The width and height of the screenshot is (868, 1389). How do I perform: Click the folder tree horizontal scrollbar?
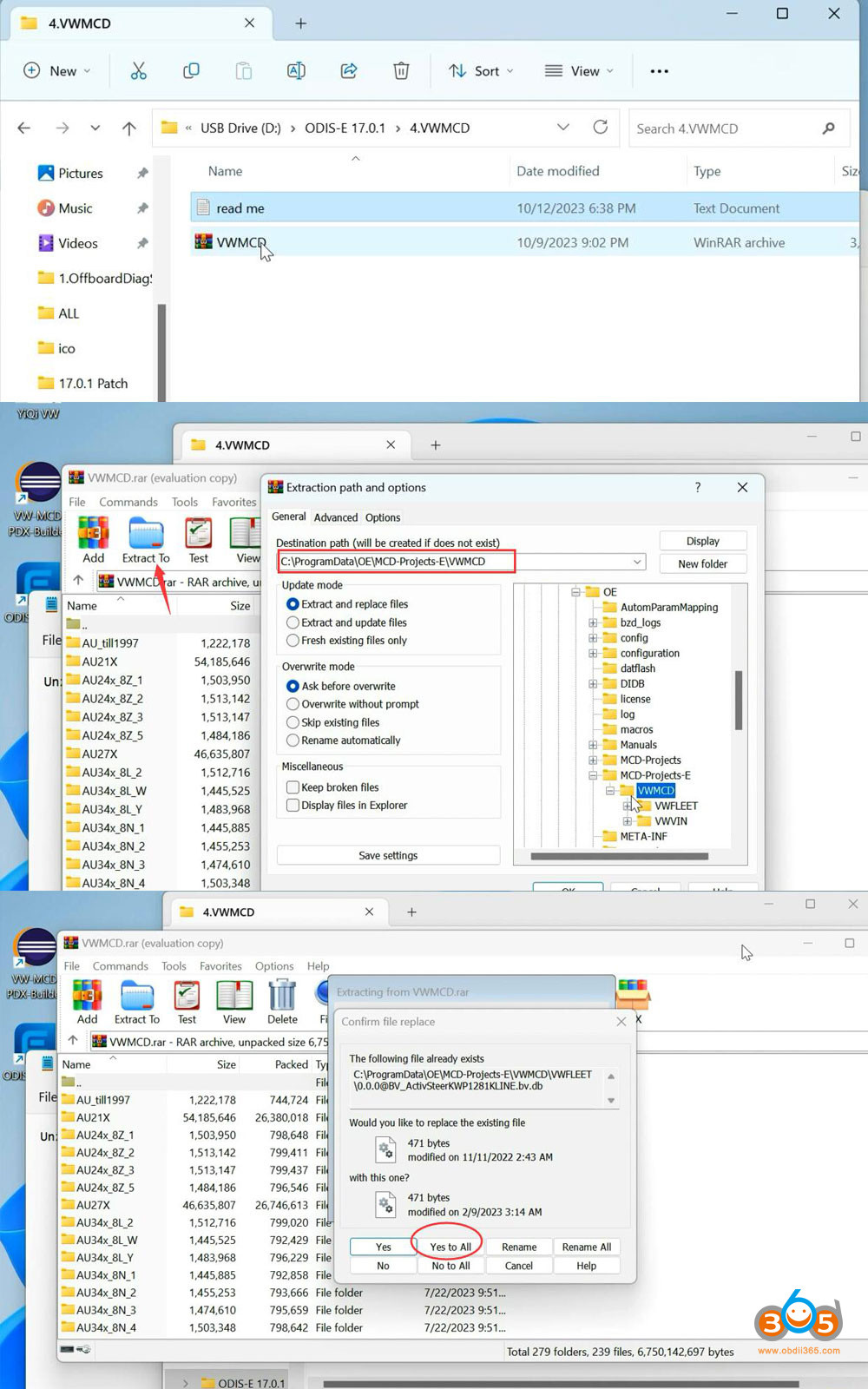tap(620, 856)
